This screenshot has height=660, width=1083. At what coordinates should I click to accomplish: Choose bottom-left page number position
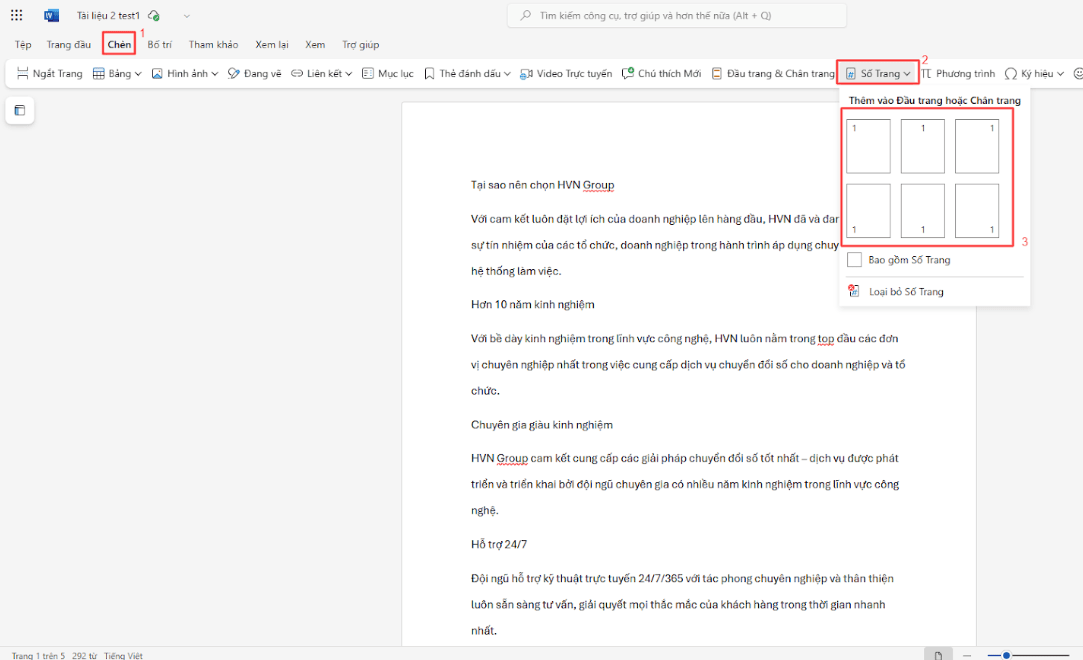tap(868, 211)
